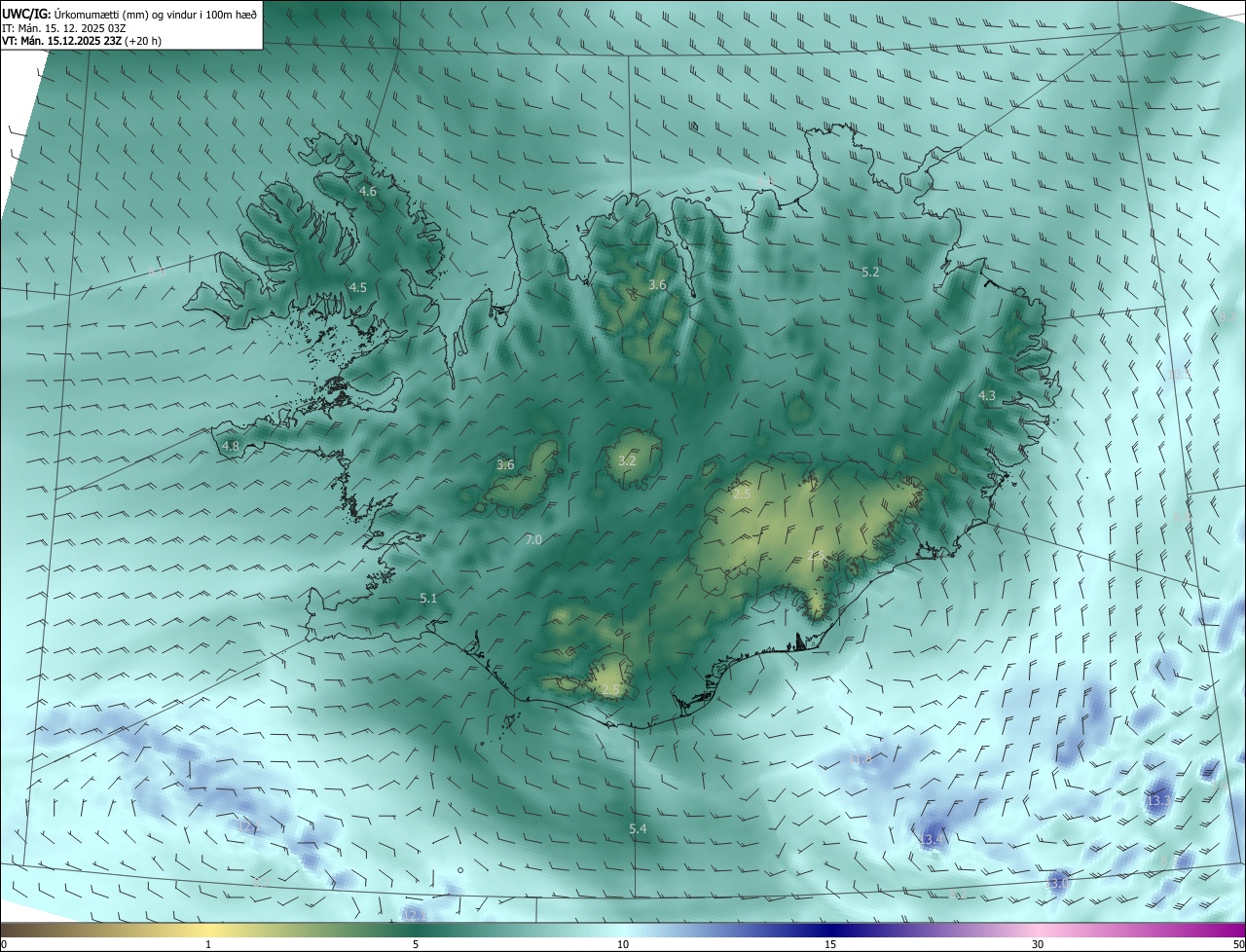Click the 4.5 precipitation value
Viewport: 1246px width, 952px height.
click(358, 287)
